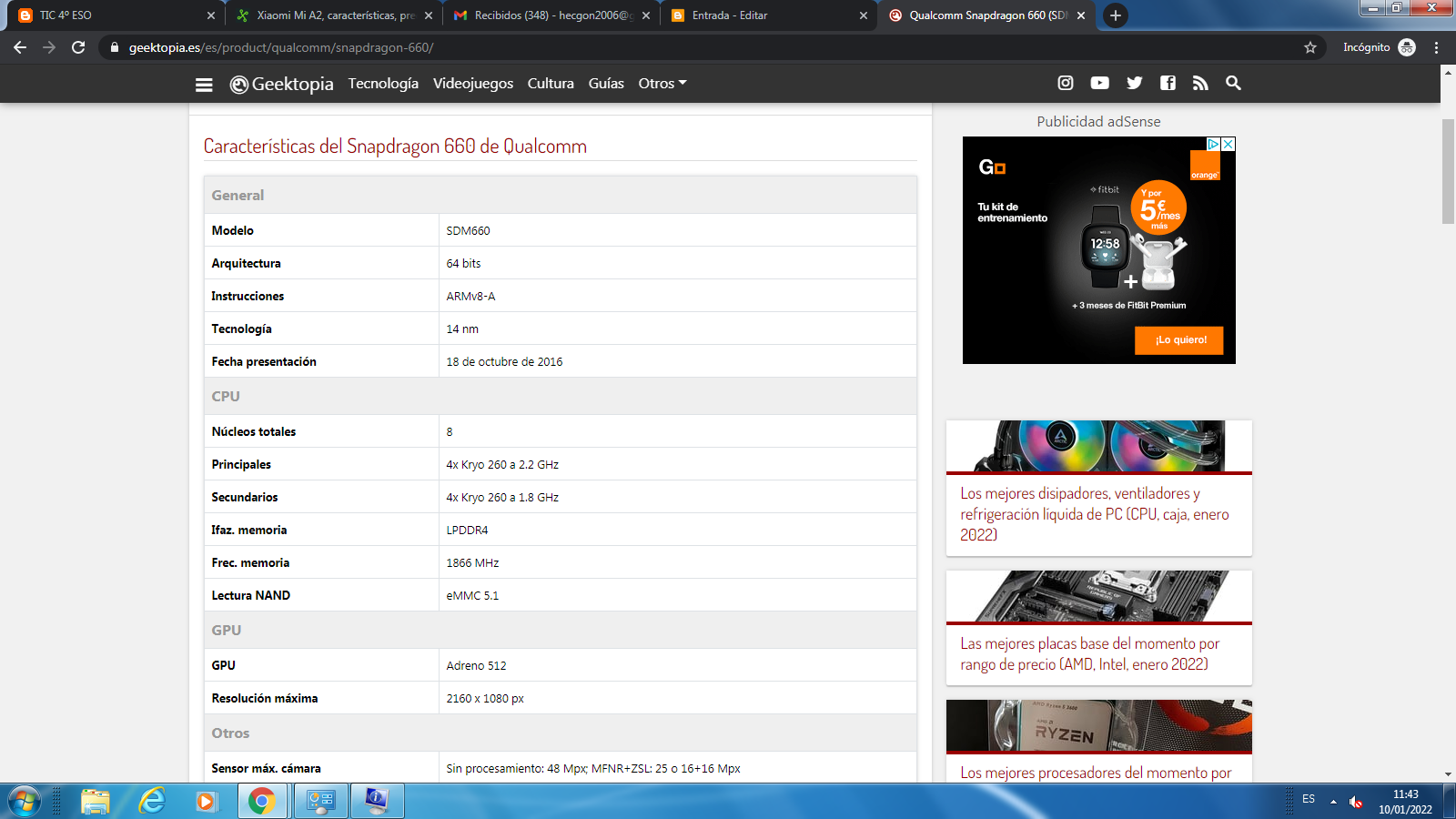
Task: Open the Cultura menu section
Action: 551,83
